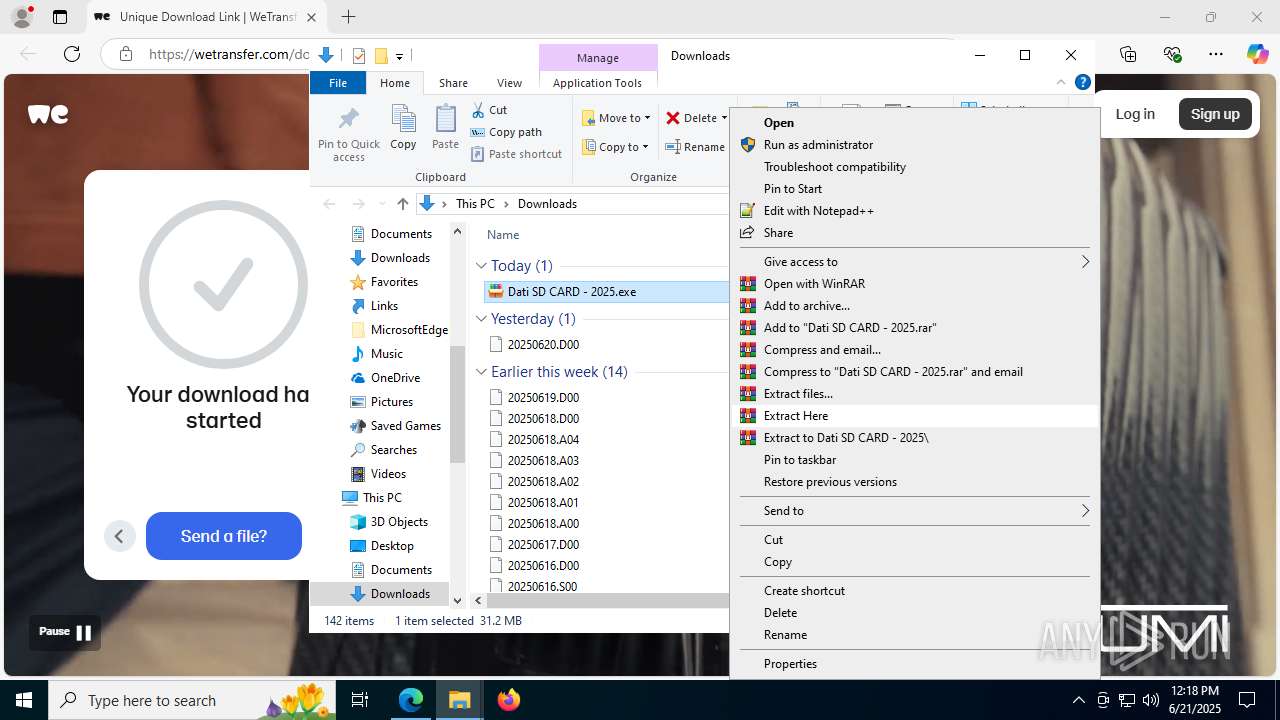Expand the Send to submenu

click(914, 510)
